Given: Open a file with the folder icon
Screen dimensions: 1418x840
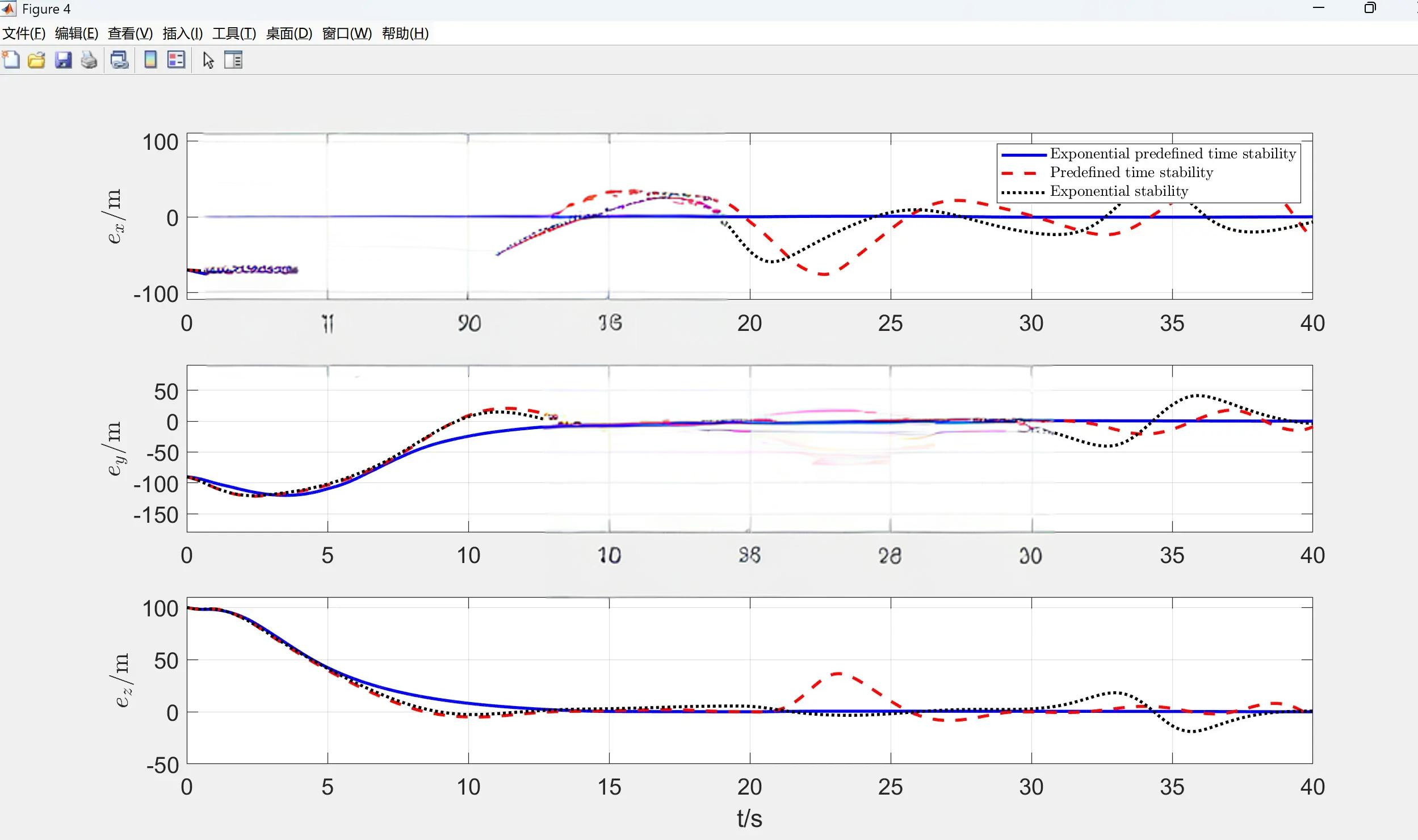Looking at the screenshot, I should [x=36, y=60].
